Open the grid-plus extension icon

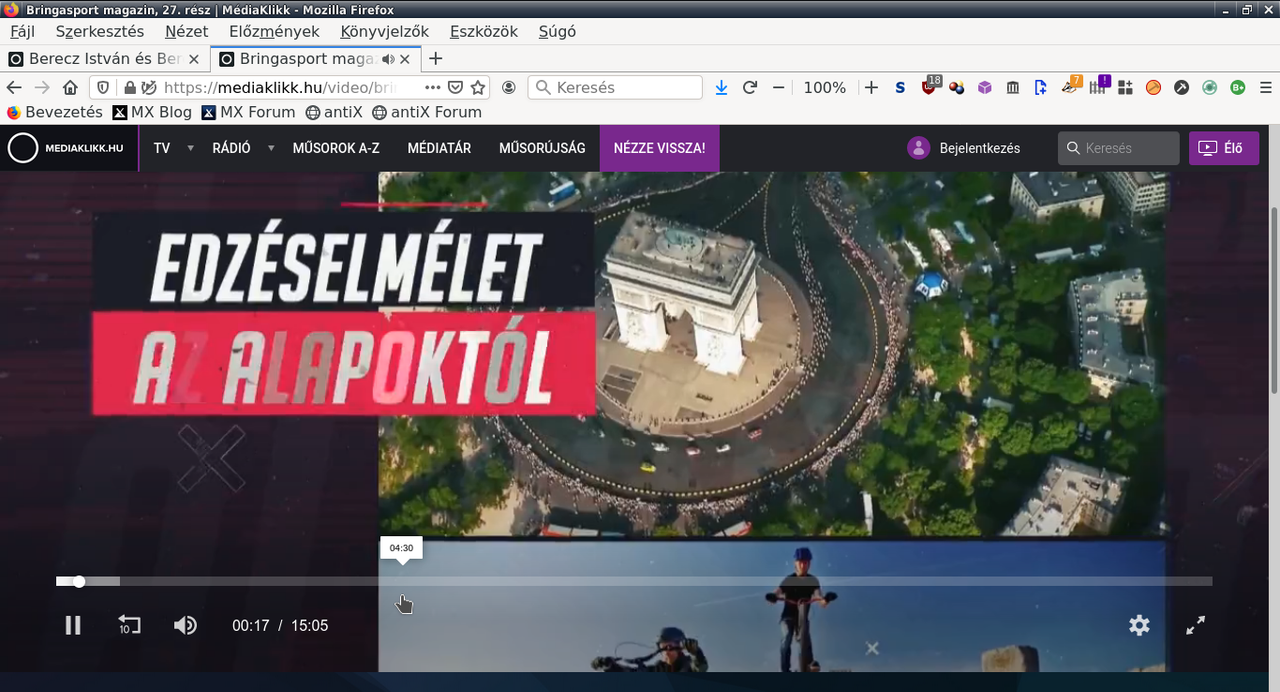click(x=1125, y=87)
